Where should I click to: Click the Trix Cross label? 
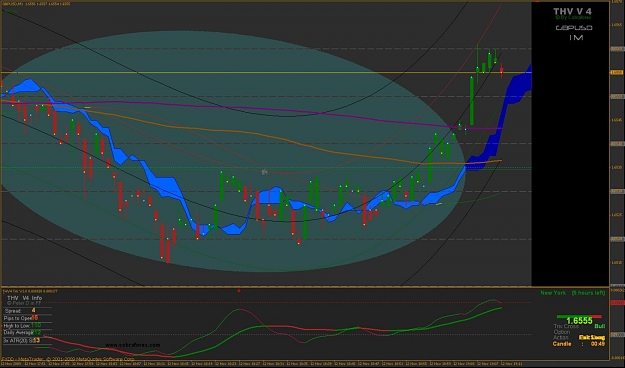566,326
